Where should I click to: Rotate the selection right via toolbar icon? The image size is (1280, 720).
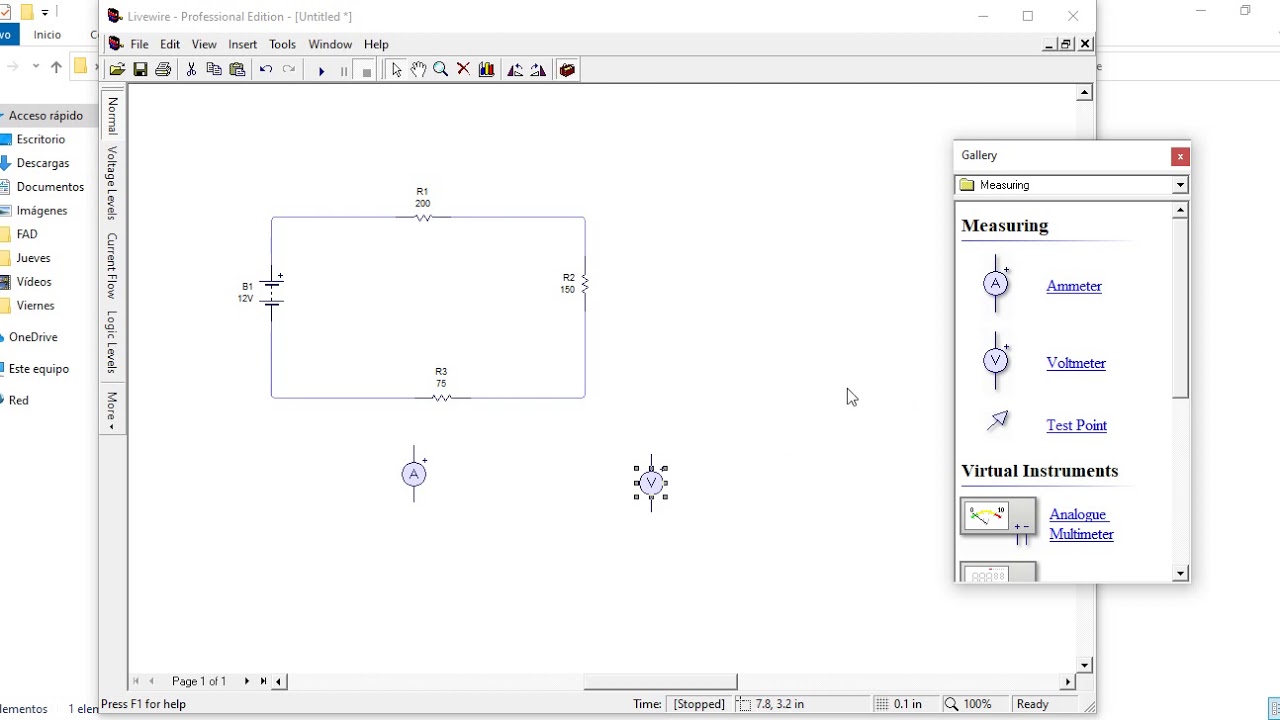pos(538,70)
